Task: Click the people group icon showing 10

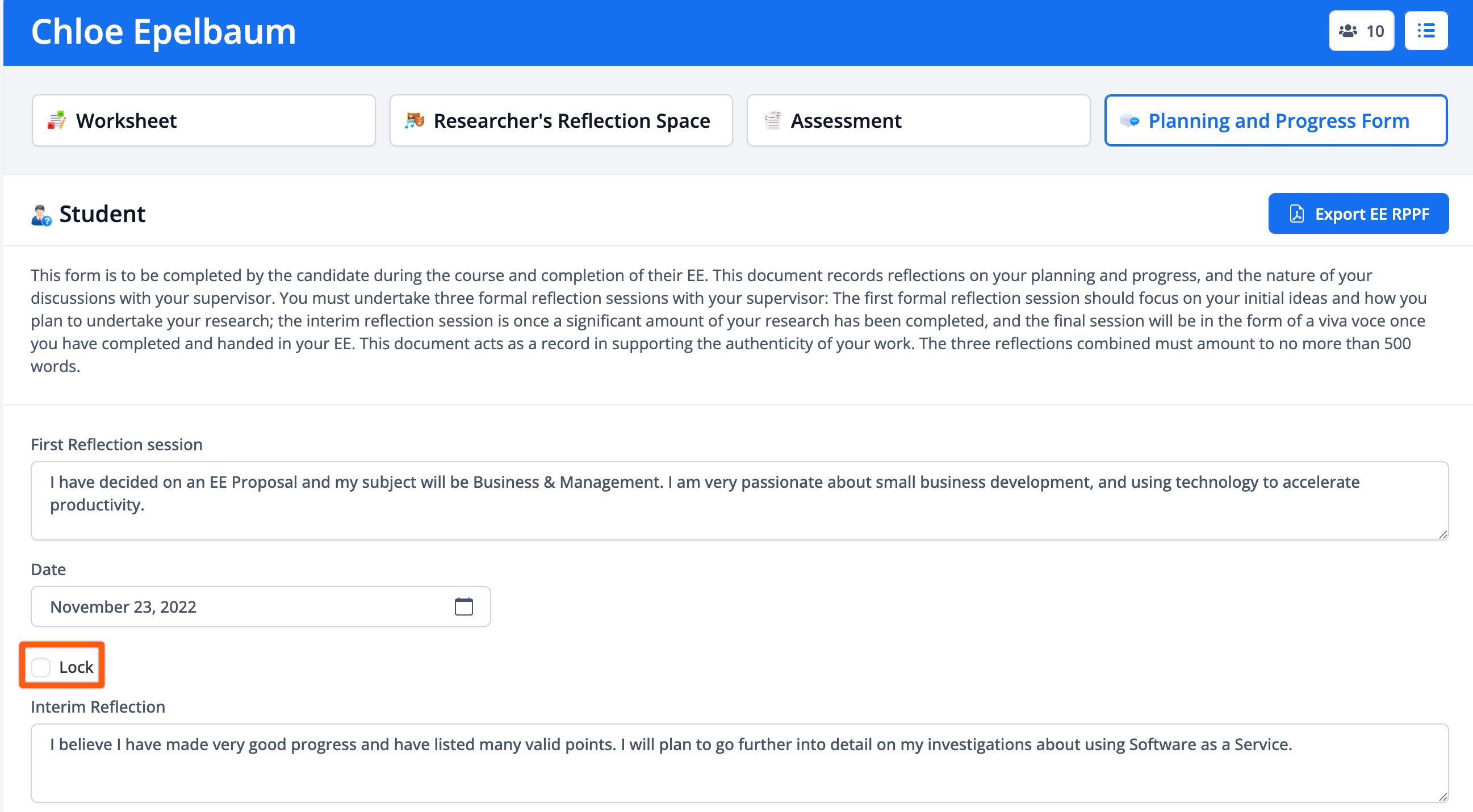Action: (1348, 31)
